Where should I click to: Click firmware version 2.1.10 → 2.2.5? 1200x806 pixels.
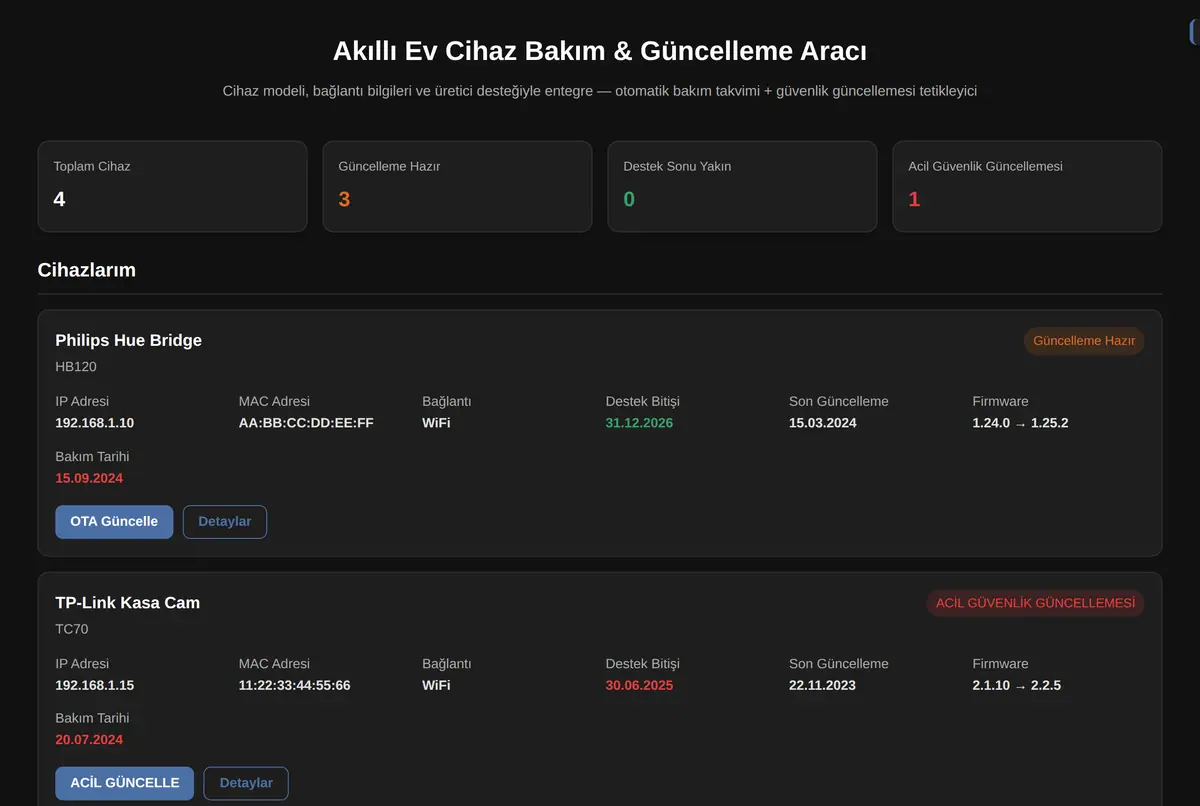1017,685
